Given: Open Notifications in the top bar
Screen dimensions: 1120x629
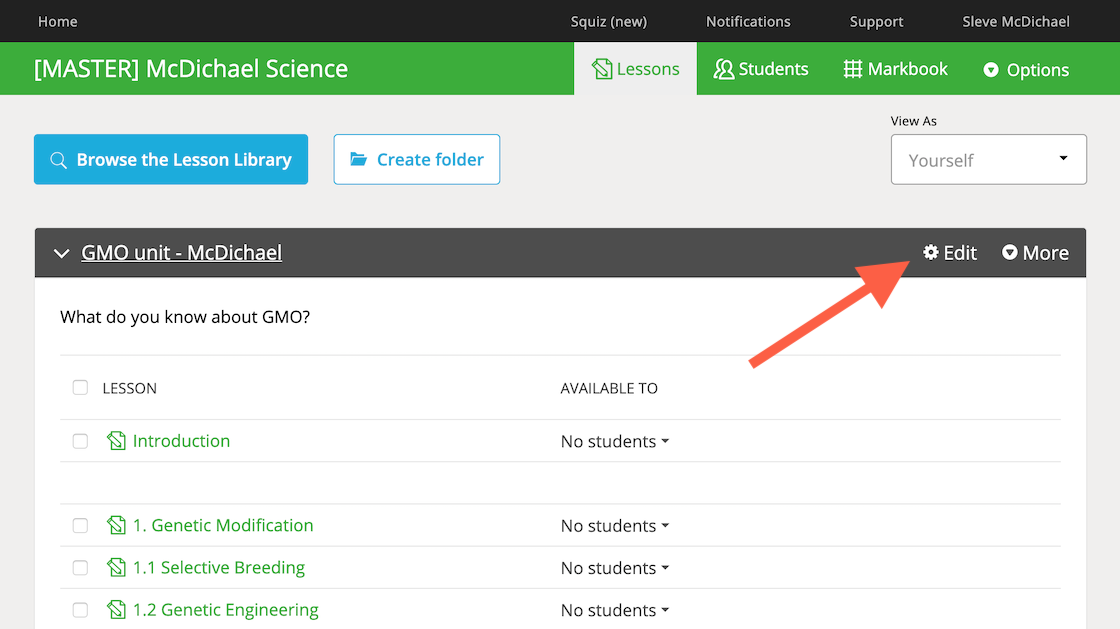Looking at the screenshot, I should click(748, 21).
